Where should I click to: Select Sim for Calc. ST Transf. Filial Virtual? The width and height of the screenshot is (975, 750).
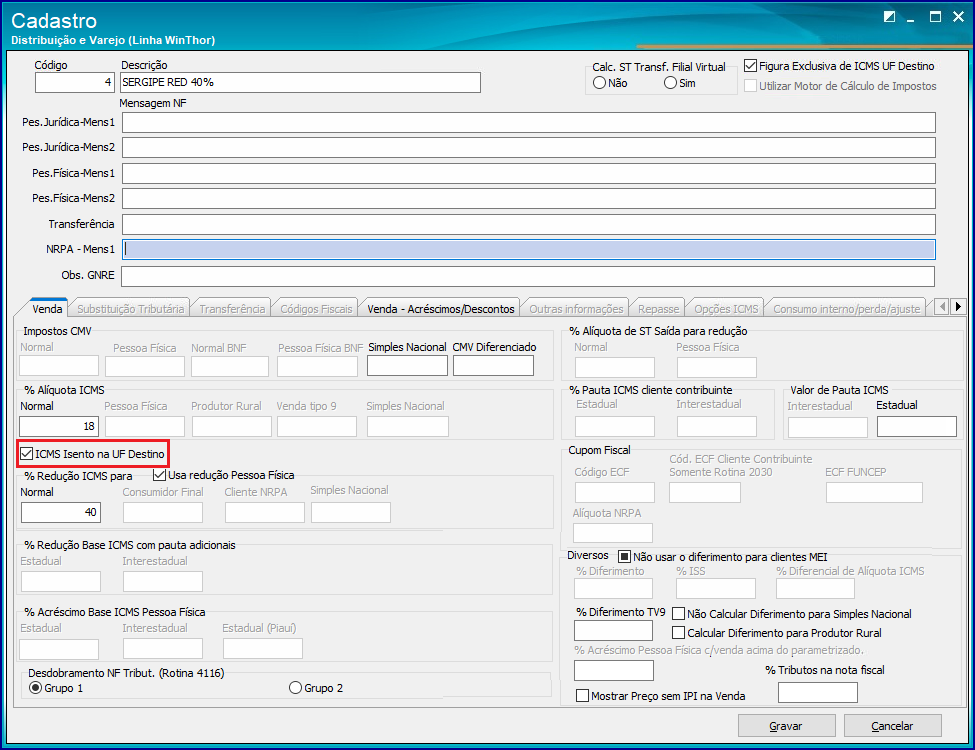(x=670, y=83)
